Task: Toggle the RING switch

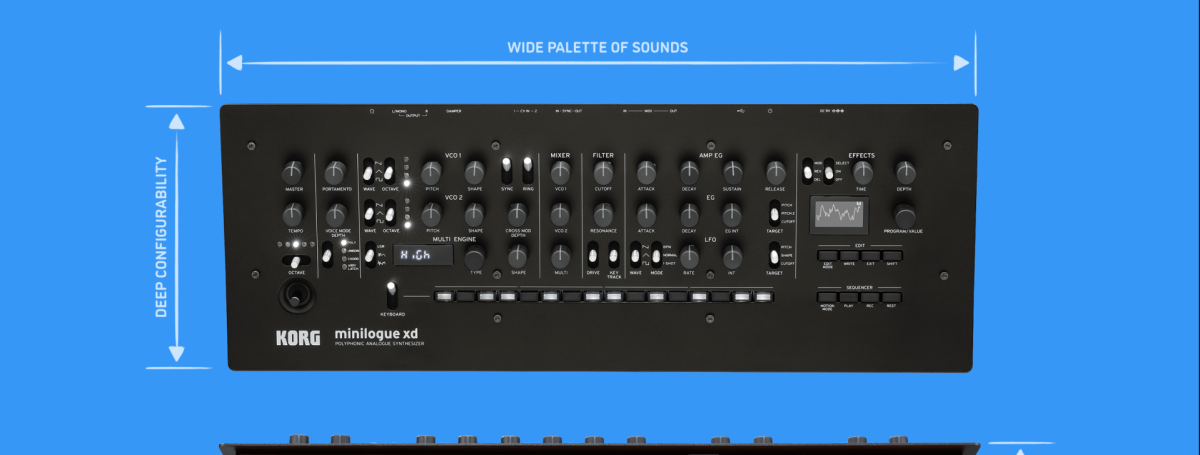Action: tap(528, 168)
